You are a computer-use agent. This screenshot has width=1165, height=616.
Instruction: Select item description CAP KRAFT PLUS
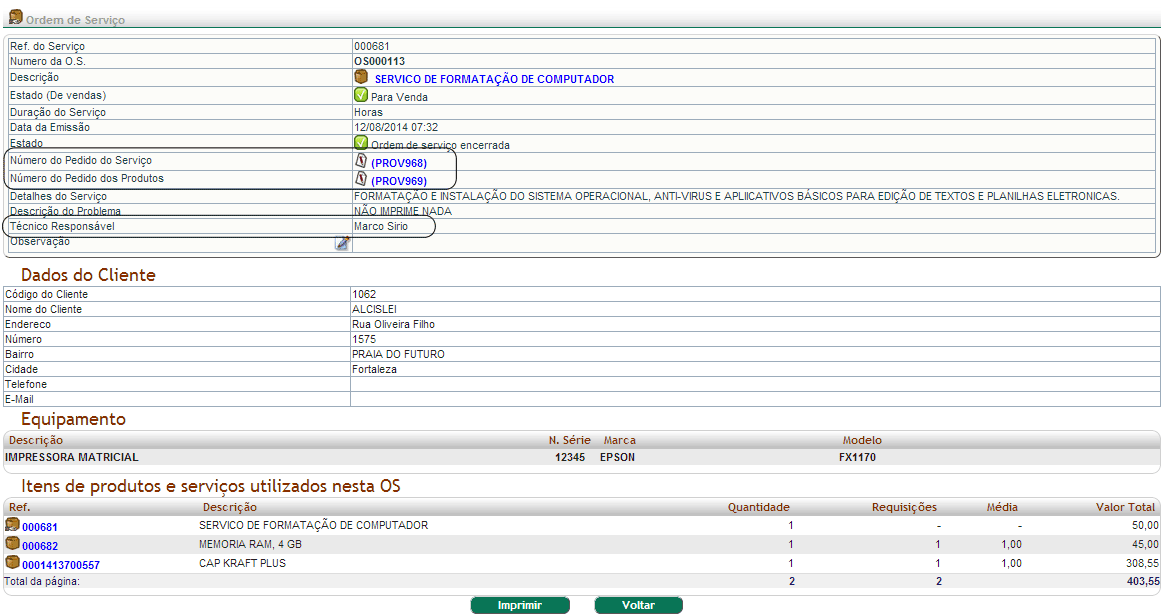(242, 563)
